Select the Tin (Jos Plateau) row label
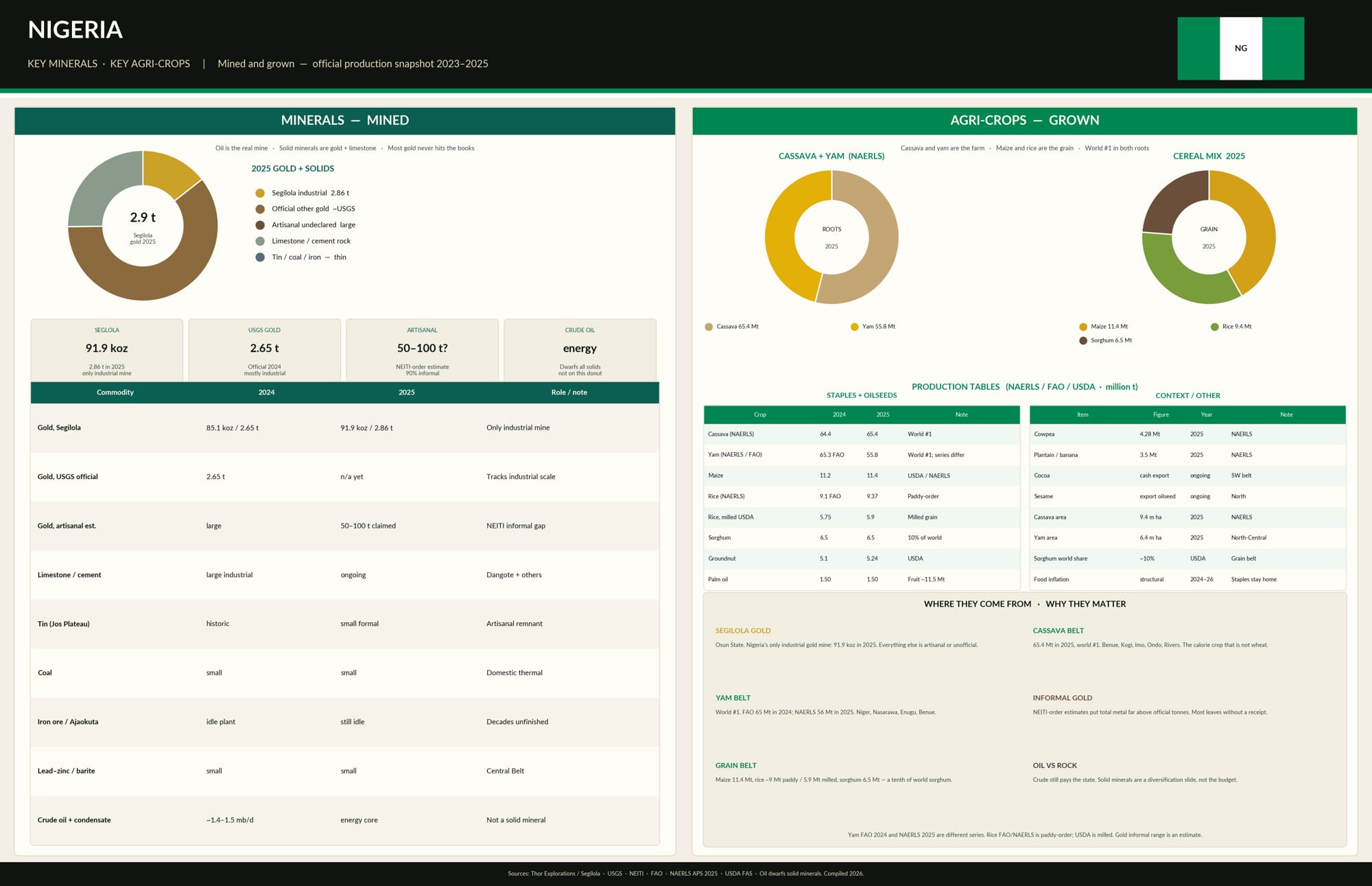 pos(64,624)
